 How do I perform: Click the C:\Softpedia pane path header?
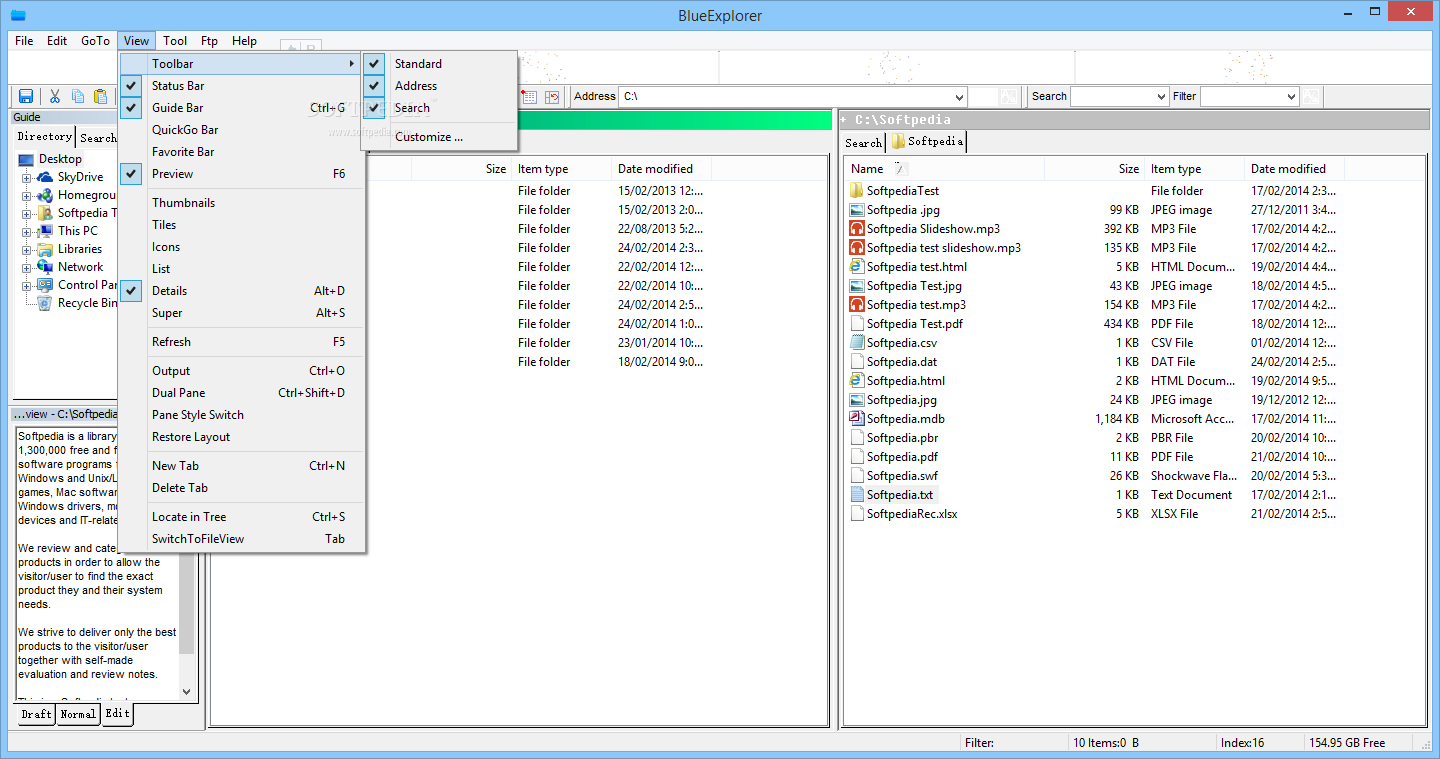pos(1134,120)
